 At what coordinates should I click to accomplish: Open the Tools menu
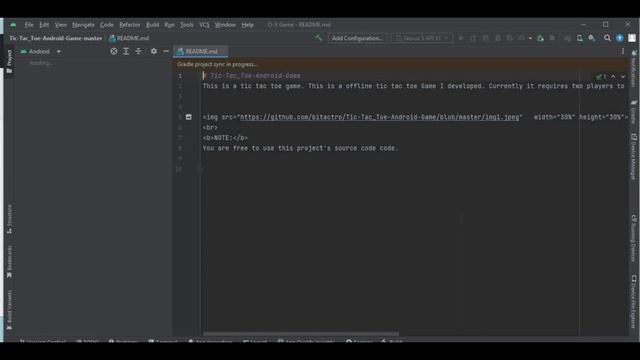(187, 25)
